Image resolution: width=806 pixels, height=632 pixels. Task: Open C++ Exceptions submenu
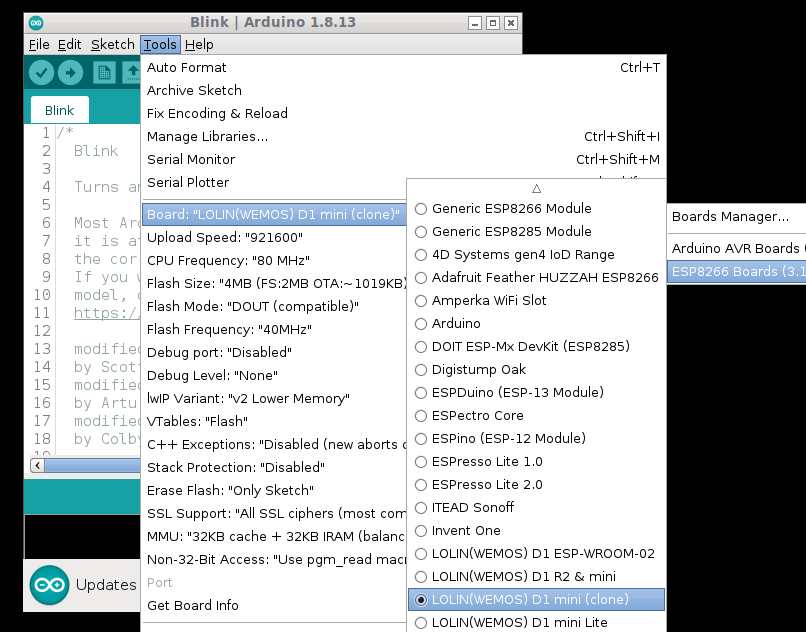click(274, 445)
